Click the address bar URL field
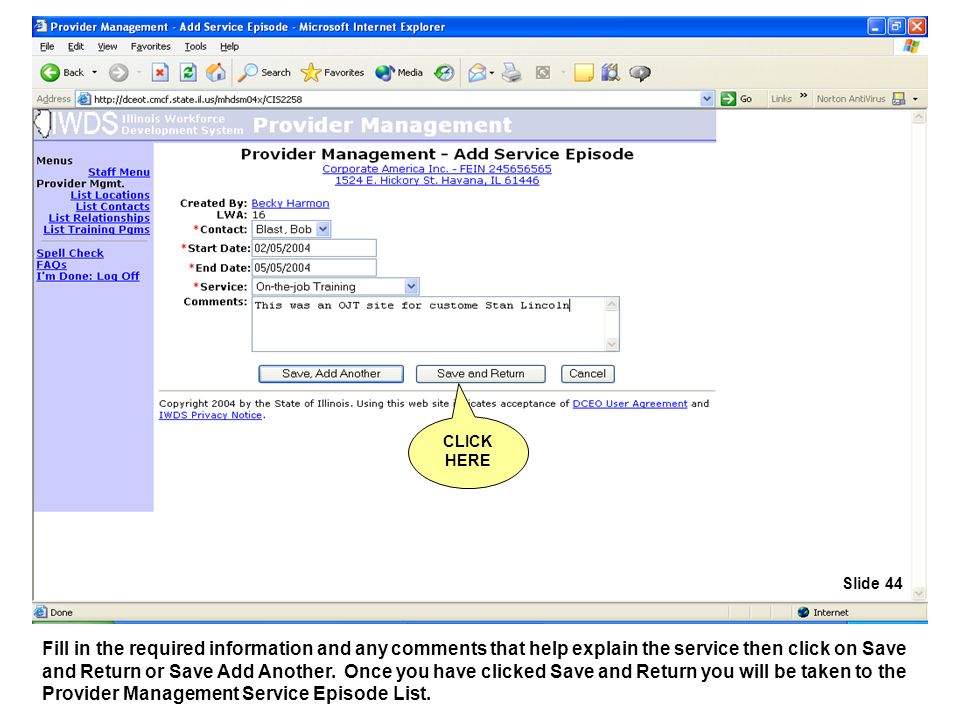Viewport: 960px width, 720px height. pos(395,99)
